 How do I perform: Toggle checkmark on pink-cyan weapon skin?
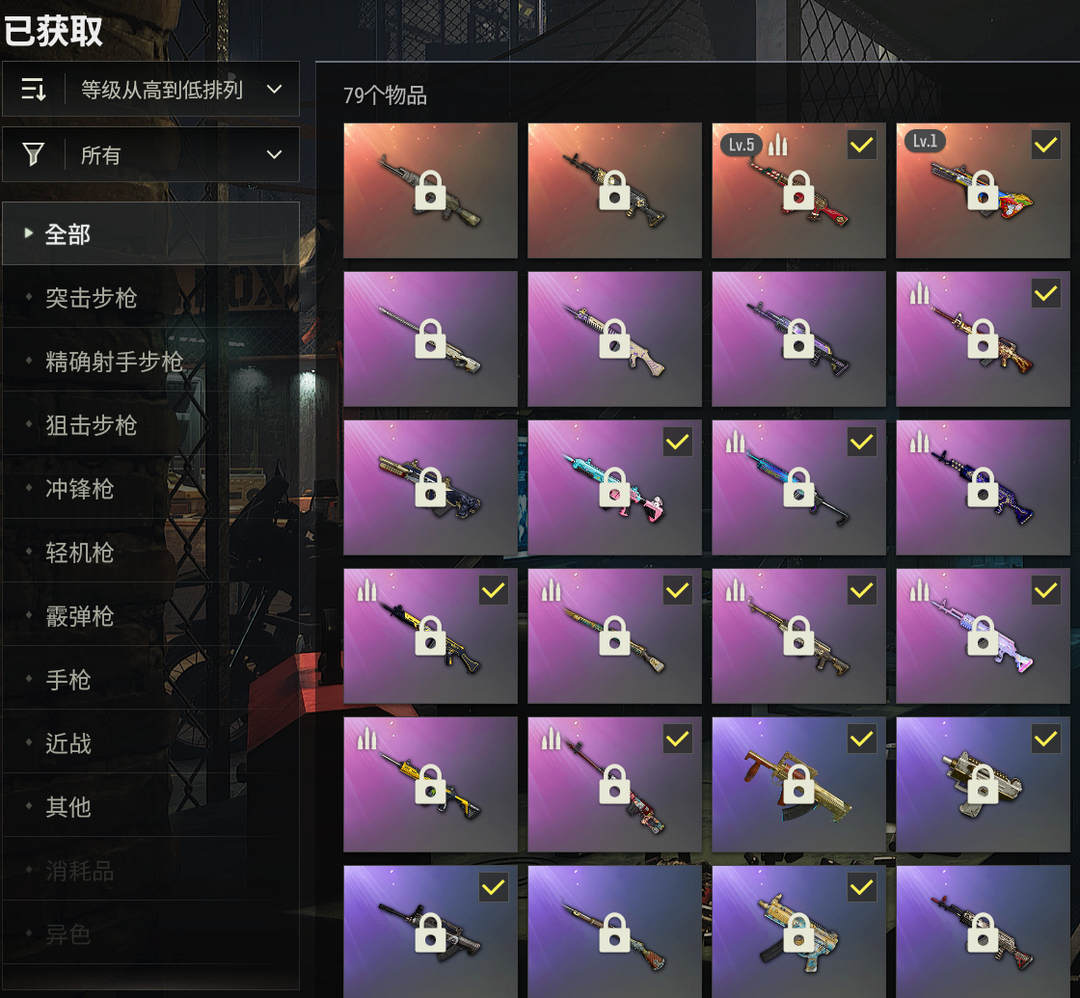(678, 441)
